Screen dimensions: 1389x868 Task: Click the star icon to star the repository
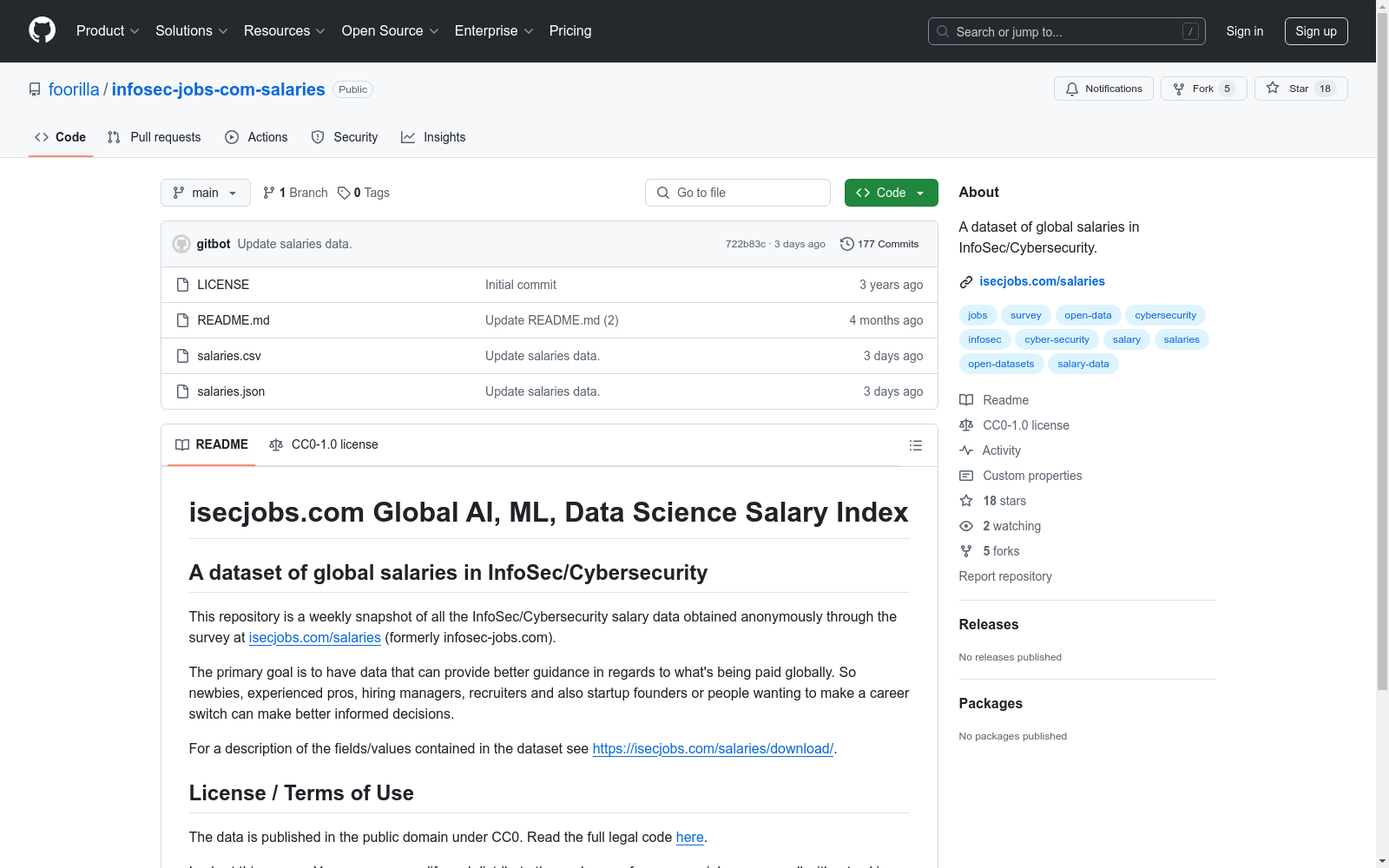[1273, 88]
